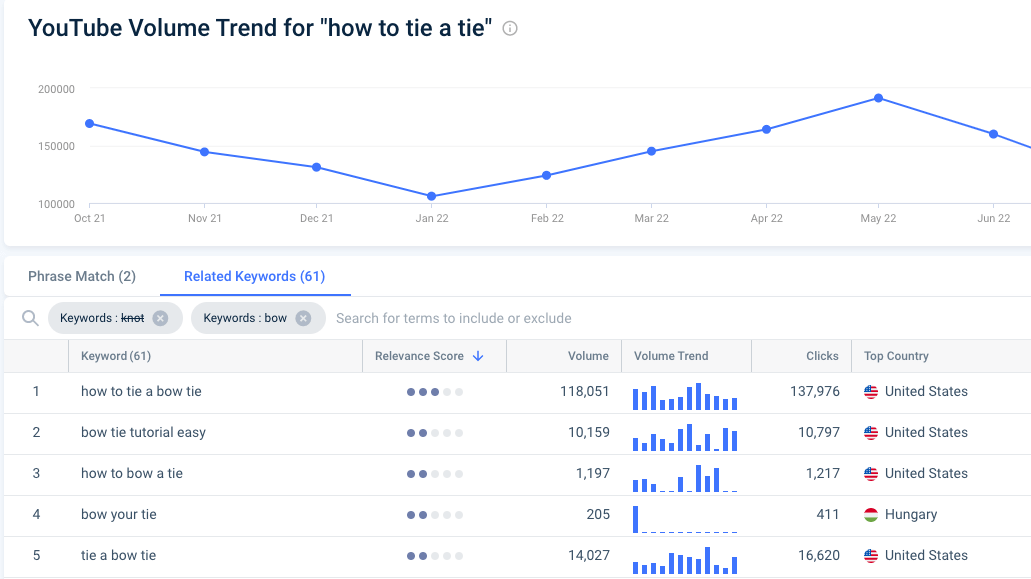Sort by the Clicks column header
1031x579 pixels.
822,356
